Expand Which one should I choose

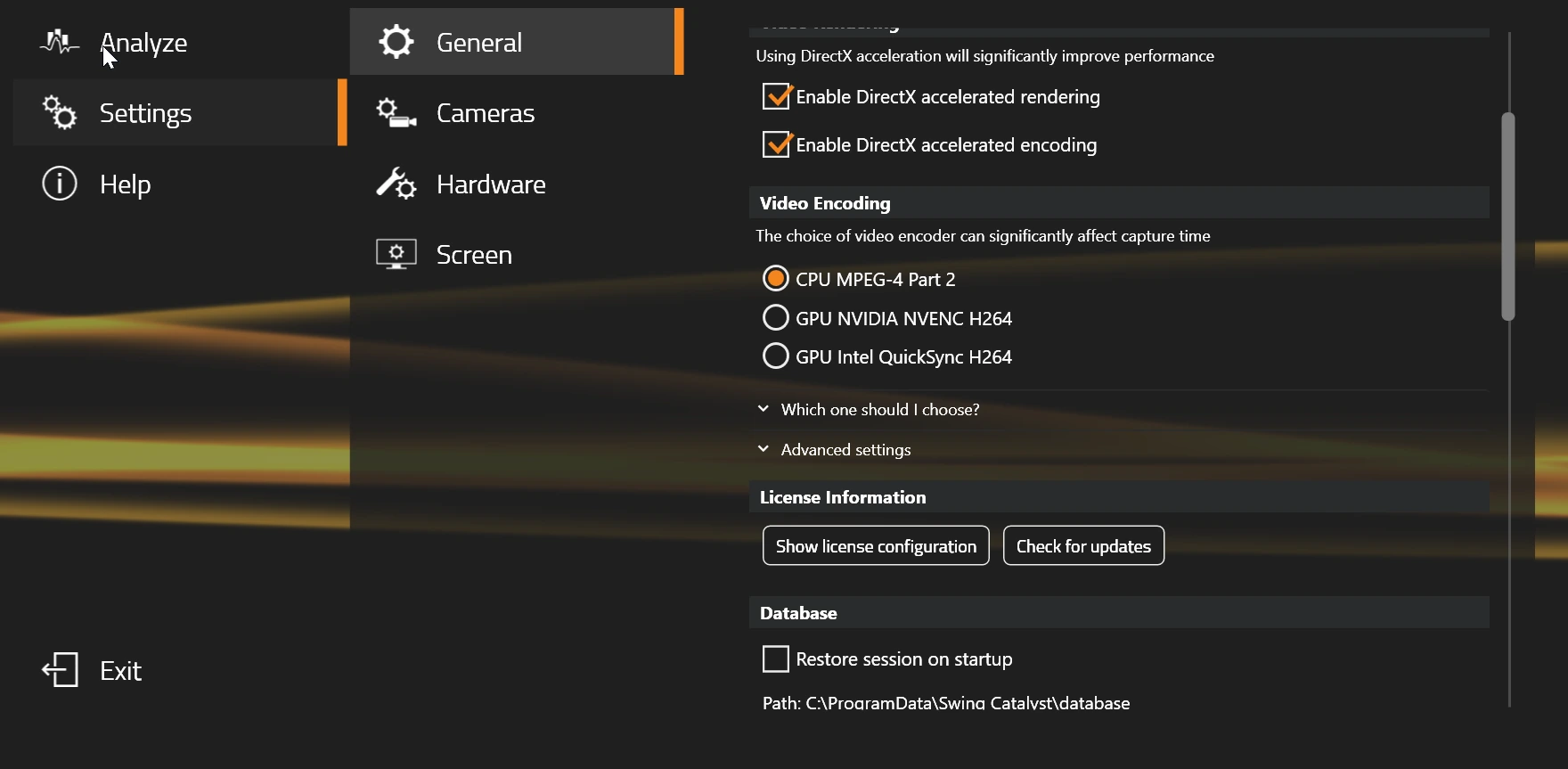pyautogui.click(x=869, y=410)
